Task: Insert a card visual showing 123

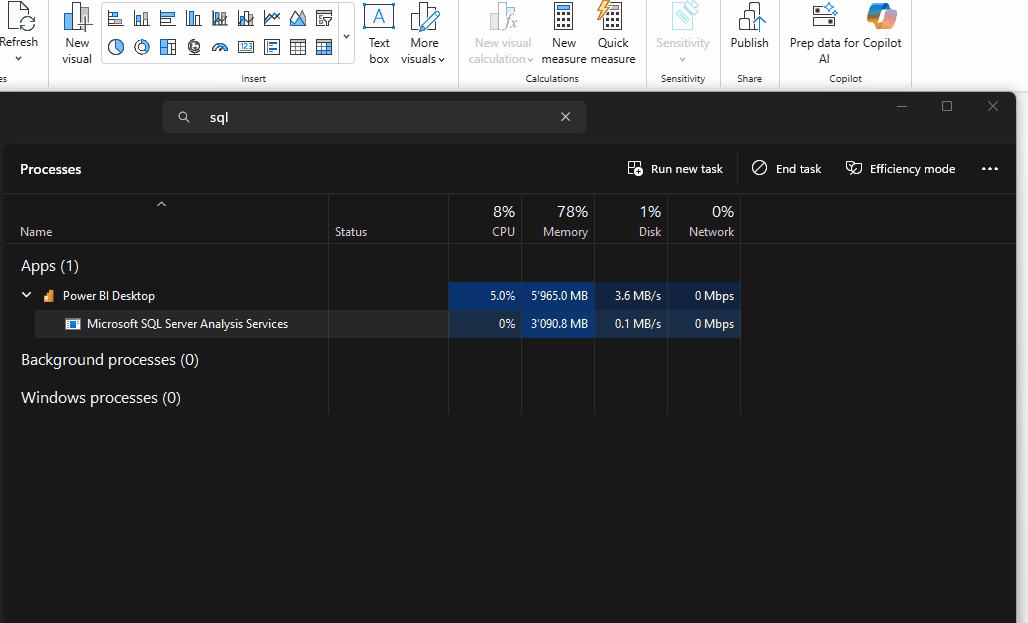Action: click(x=246, y=47)
